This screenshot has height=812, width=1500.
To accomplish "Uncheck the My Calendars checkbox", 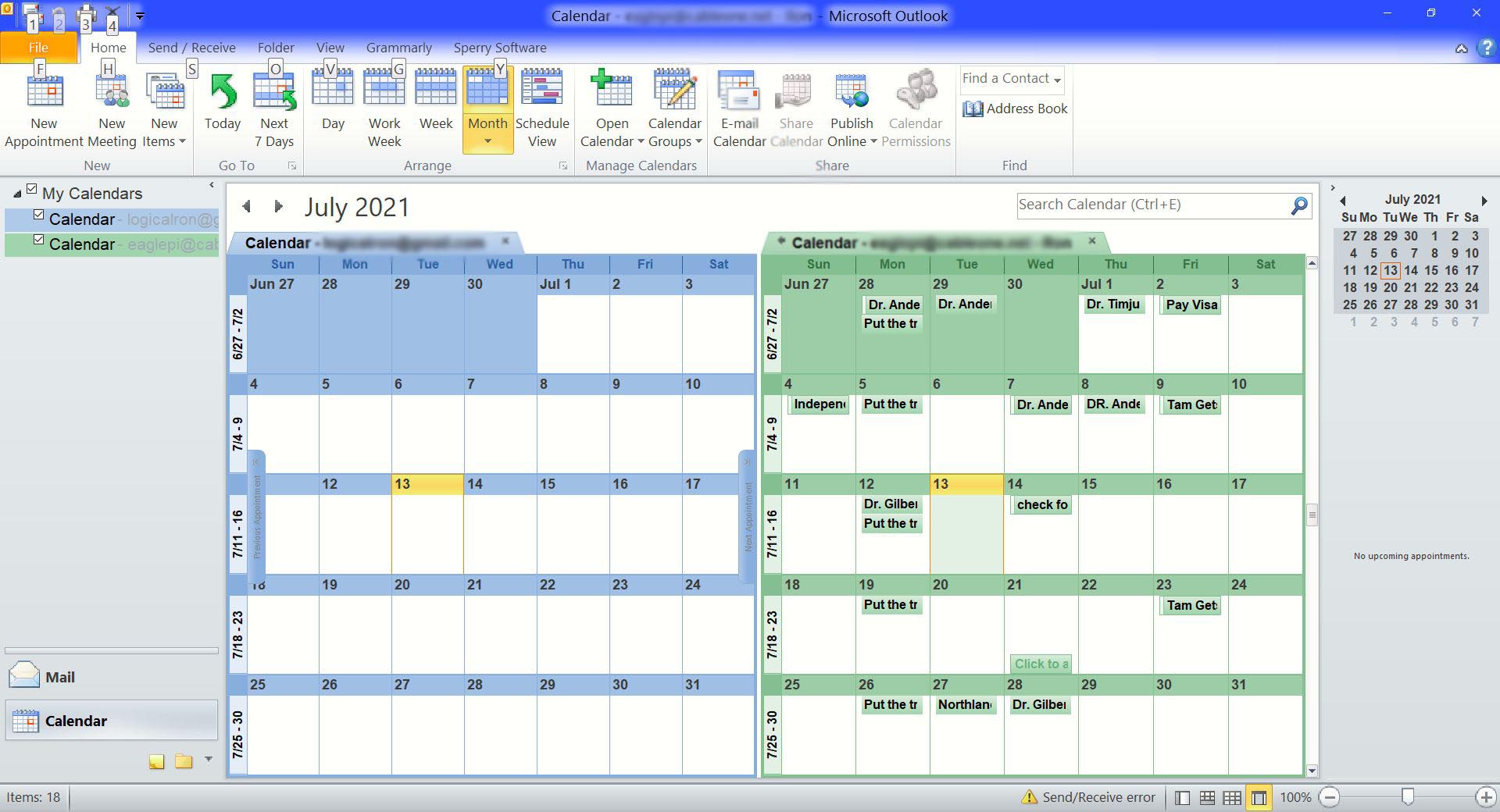I will point(32,188).
